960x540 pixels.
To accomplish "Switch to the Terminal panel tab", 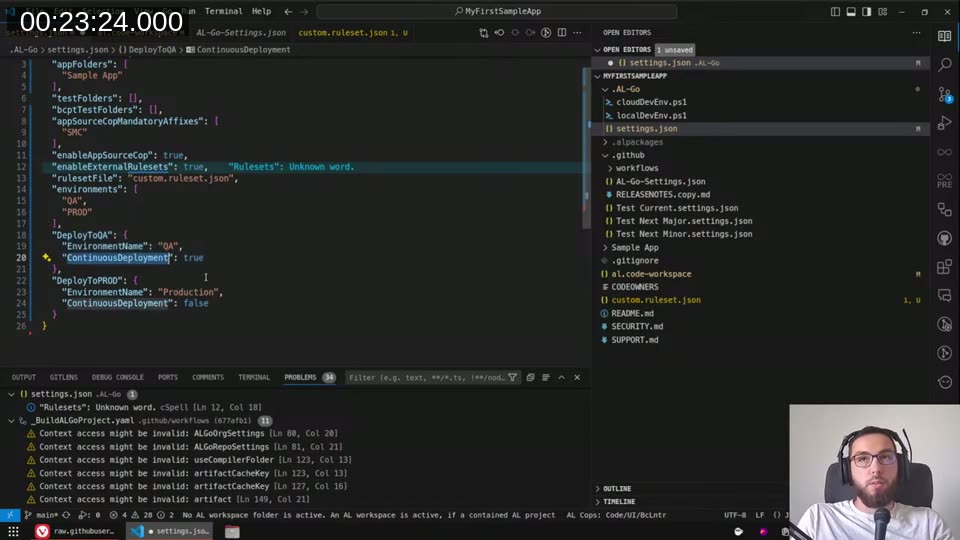I will click(x=254, y=377).
